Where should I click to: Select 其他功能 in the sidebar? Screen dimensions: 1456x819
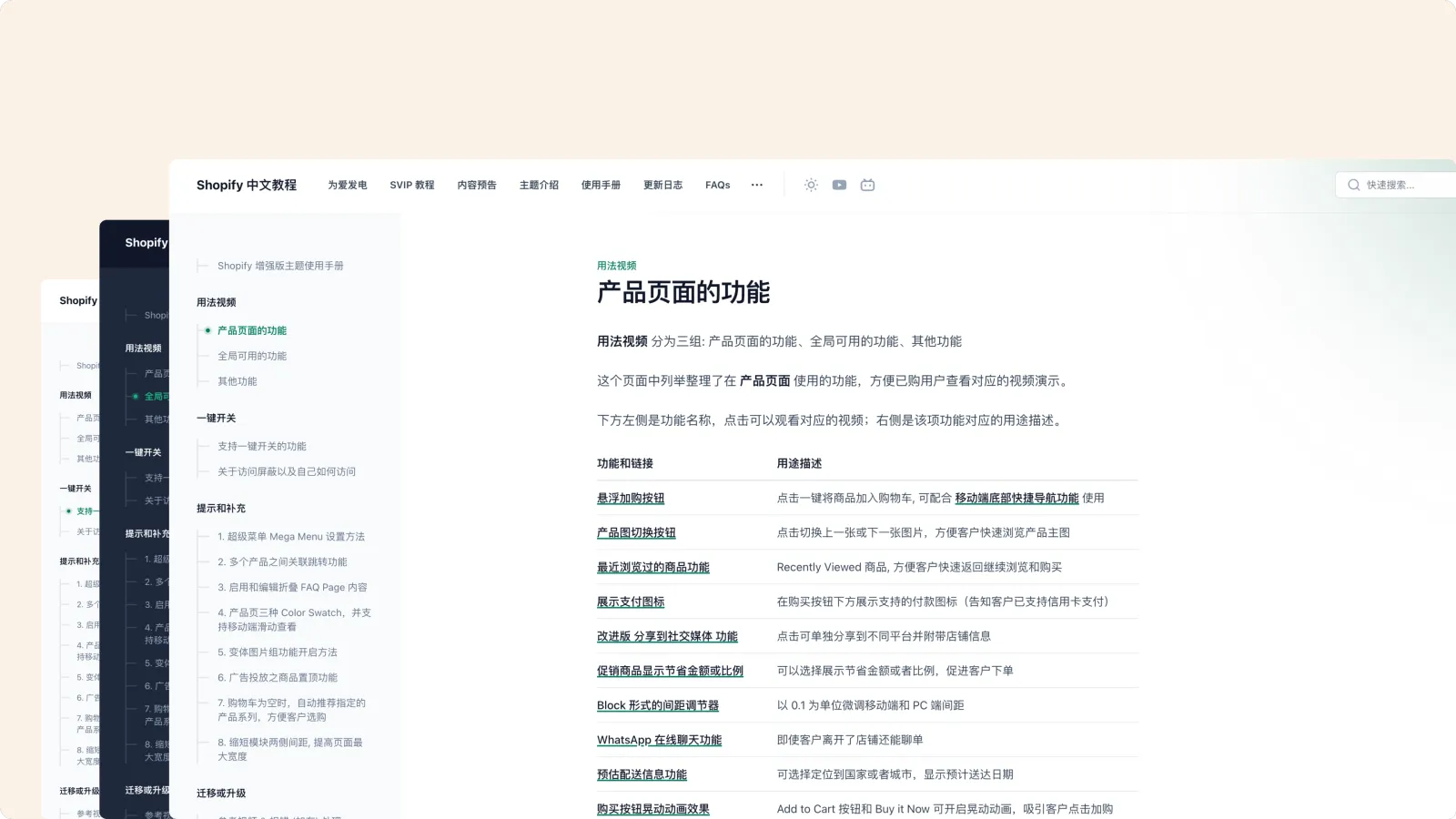click(x=238, y=381)
